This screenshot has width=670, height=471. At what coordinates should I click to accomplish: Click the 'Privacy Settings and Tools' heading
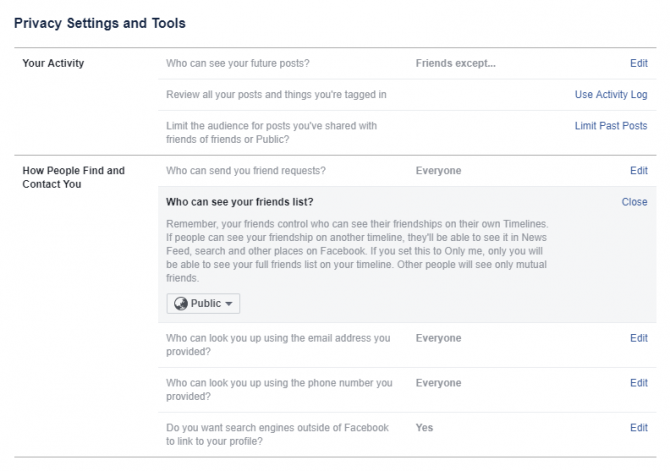point(100,22)
